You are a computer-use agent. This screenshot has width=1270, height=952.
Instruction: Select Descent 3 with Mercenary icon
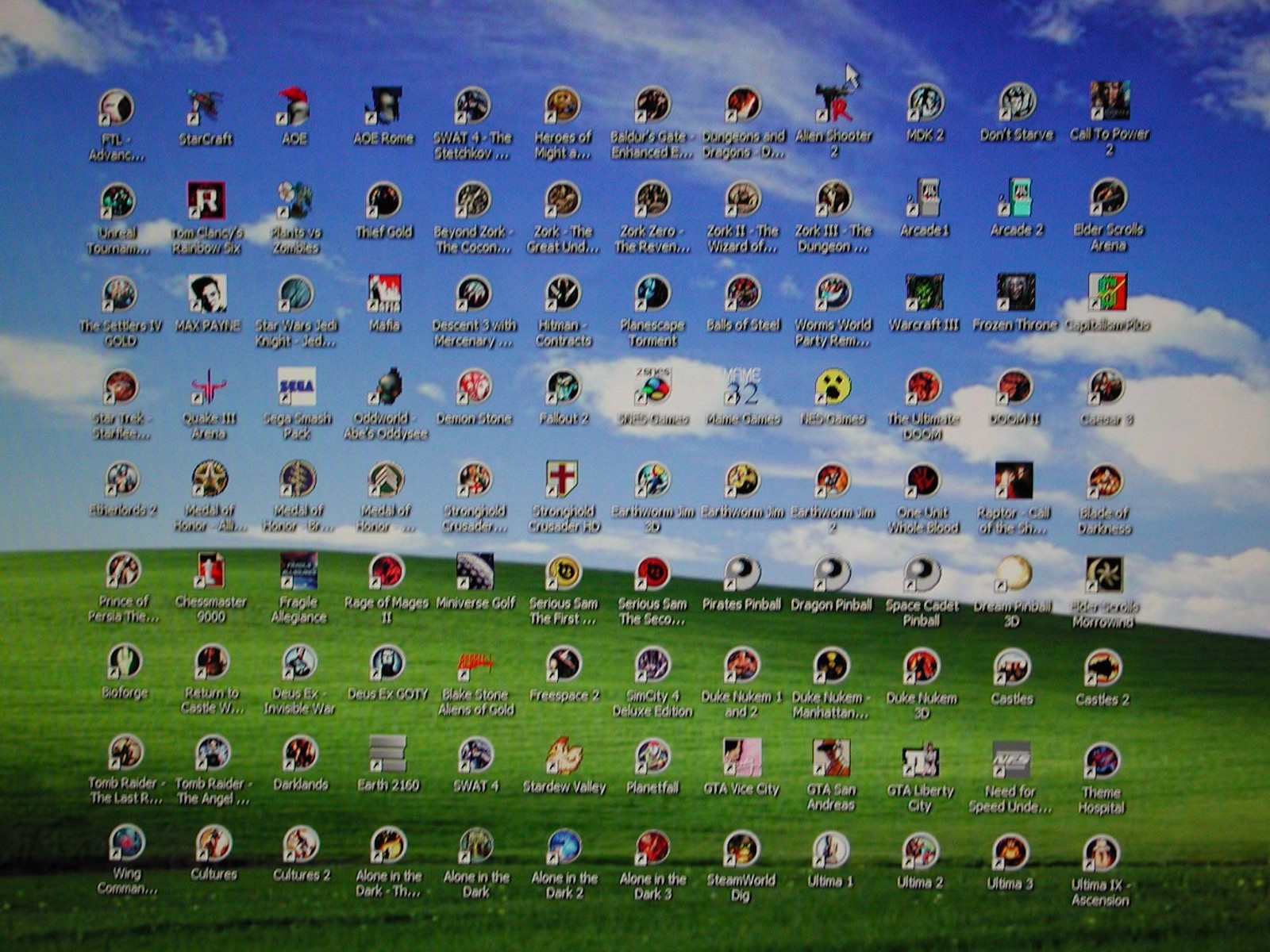[474, 294]
